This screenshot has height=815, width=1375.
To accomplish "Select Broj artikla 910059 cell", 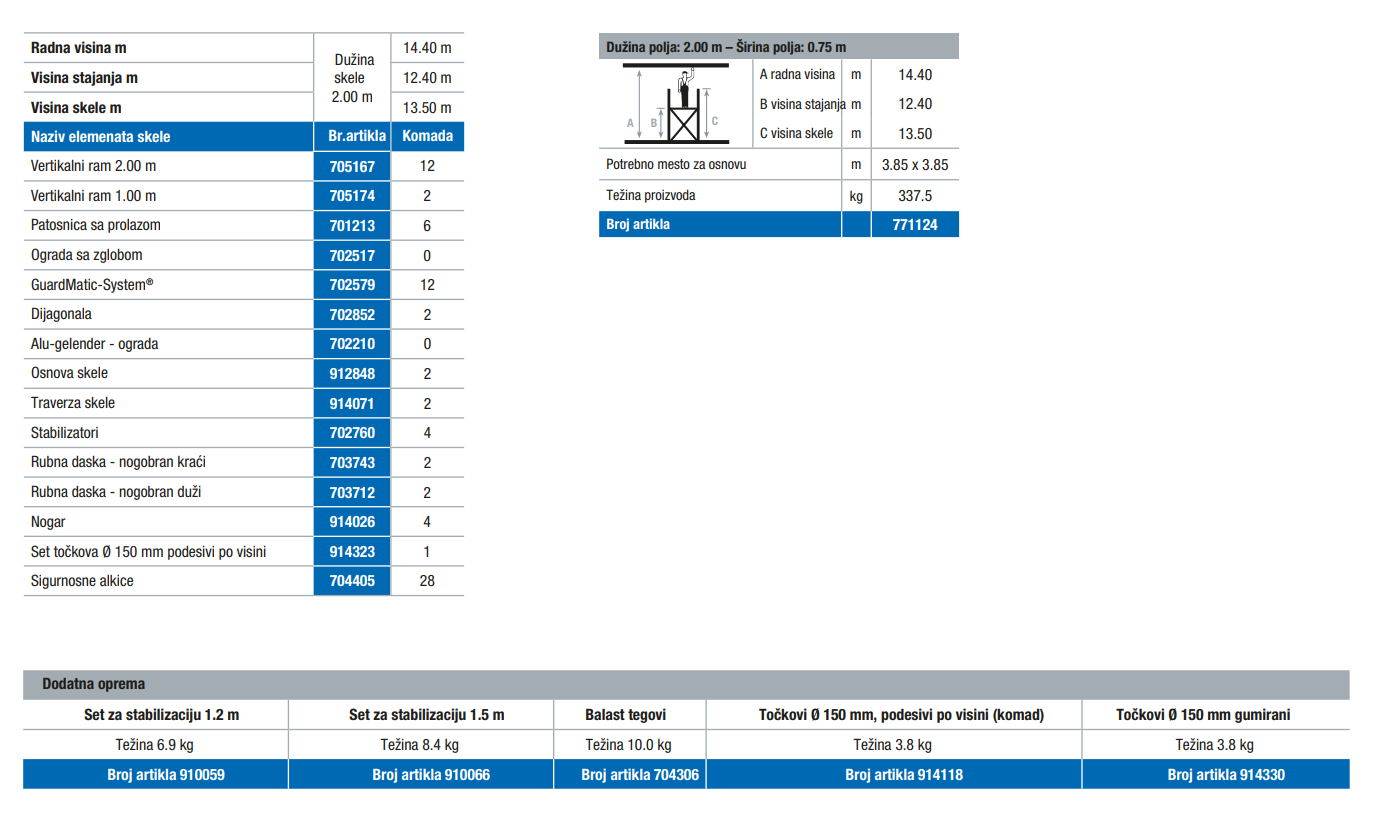I will click(155, 774).
